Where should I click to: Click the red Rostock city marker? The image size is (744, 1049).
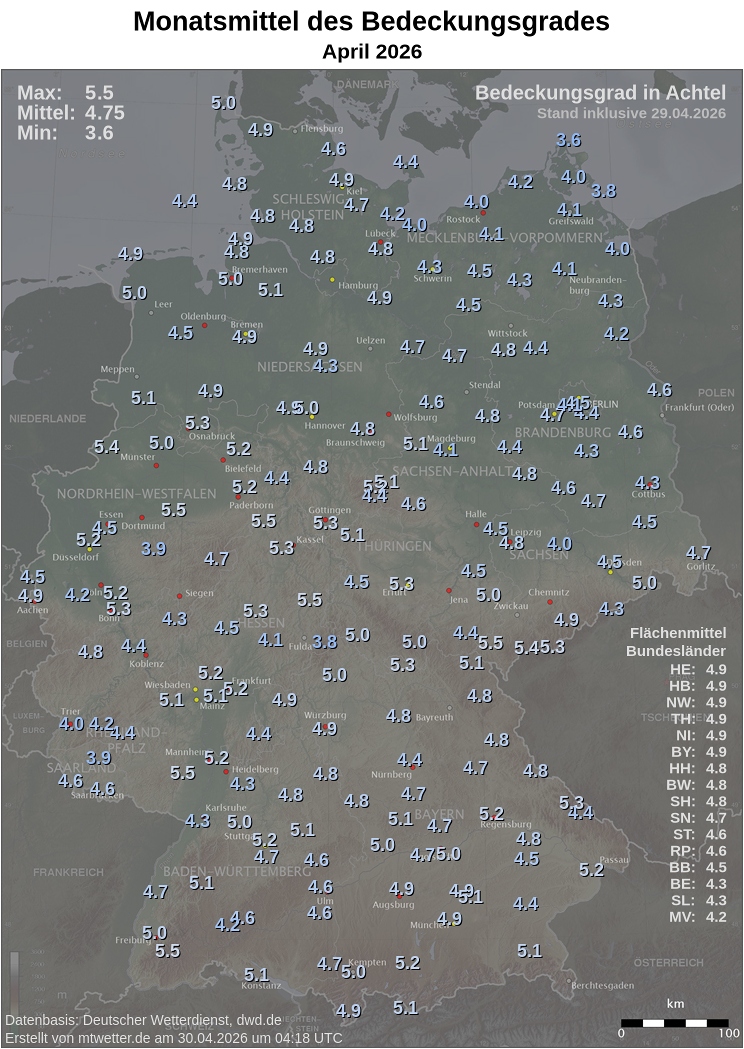click(483, 213)
